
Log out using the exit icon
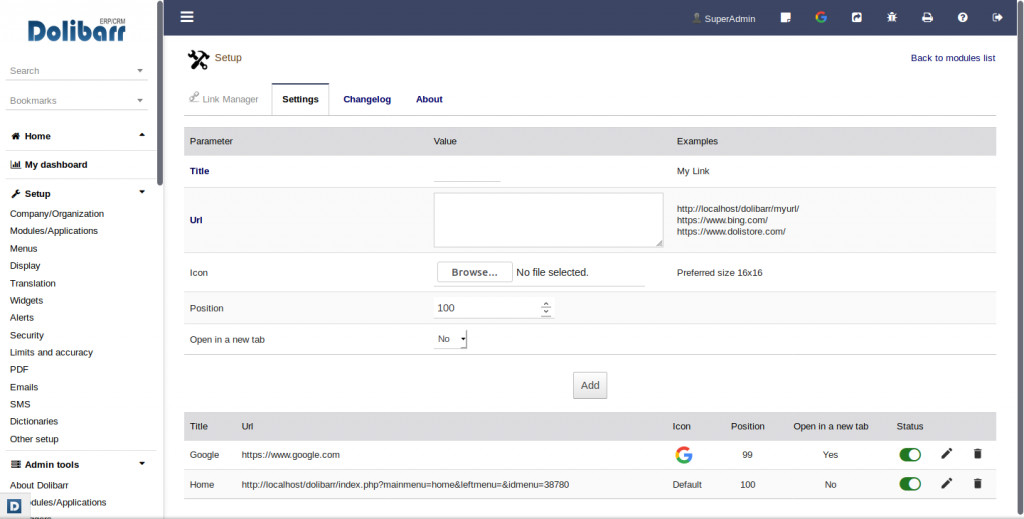click(997, 18)
